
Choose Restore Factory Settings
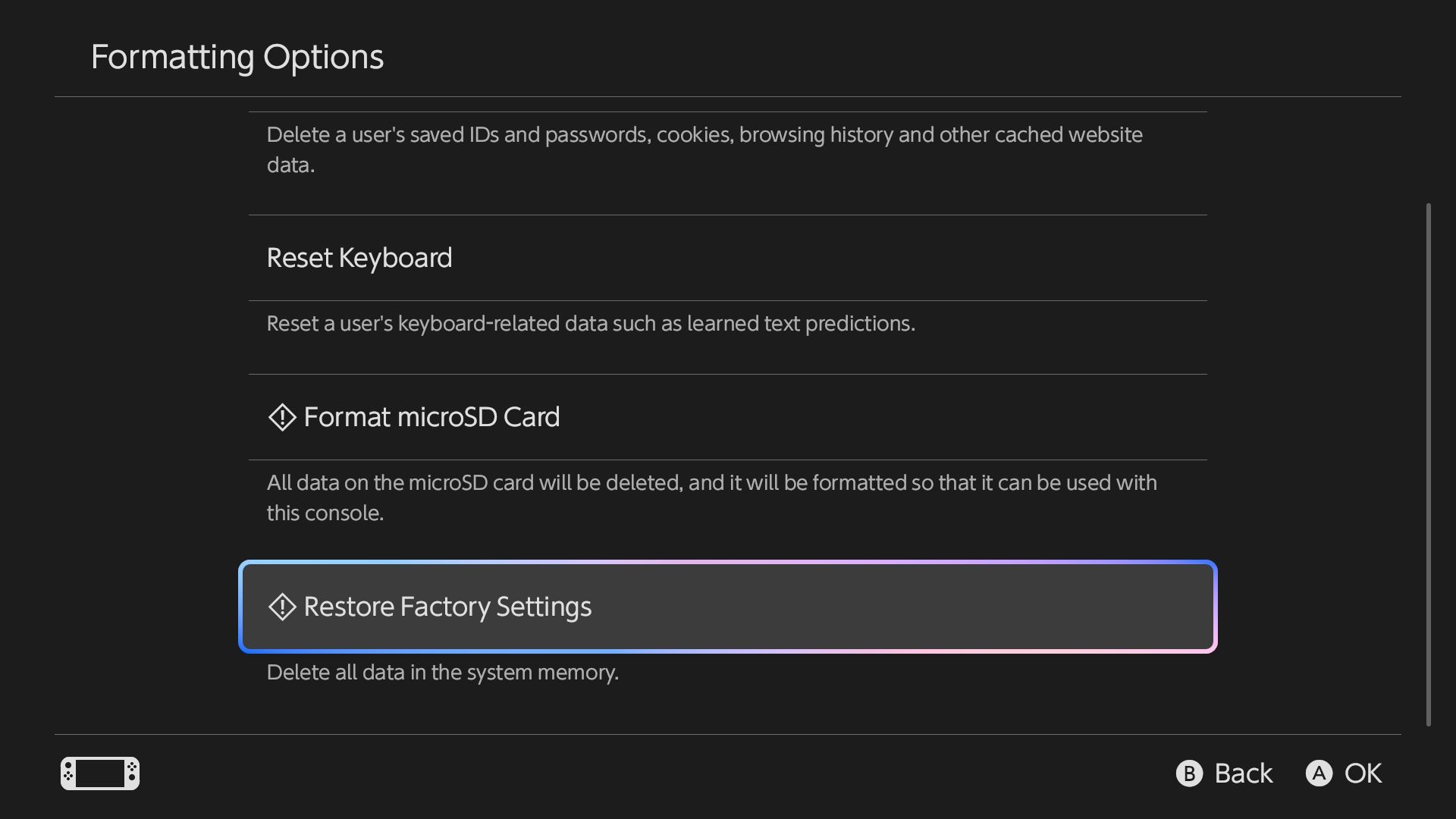click(x=447, y=607)
